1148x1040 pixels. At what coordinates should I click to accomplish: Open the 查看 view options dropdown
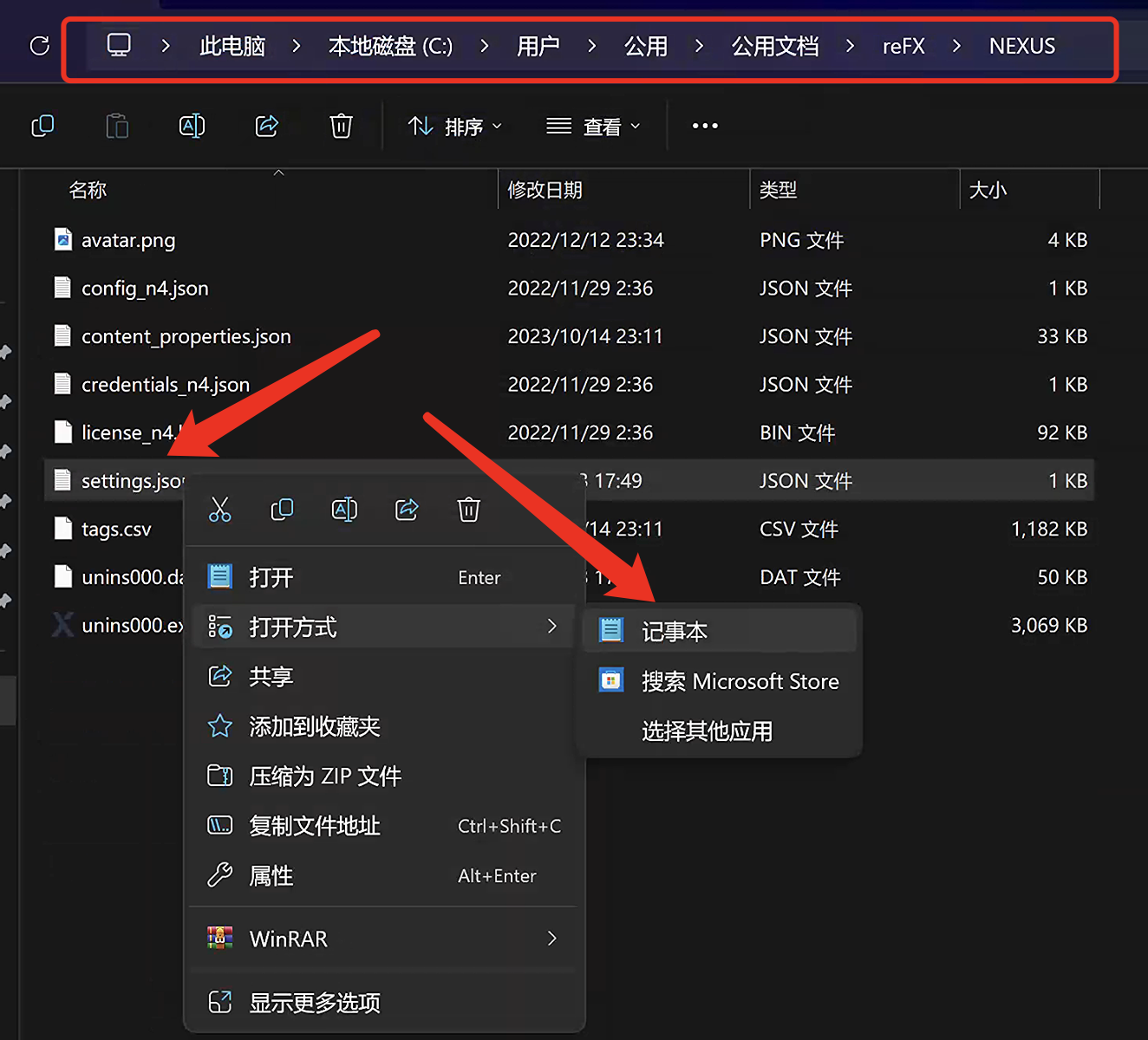coord(594,126)
